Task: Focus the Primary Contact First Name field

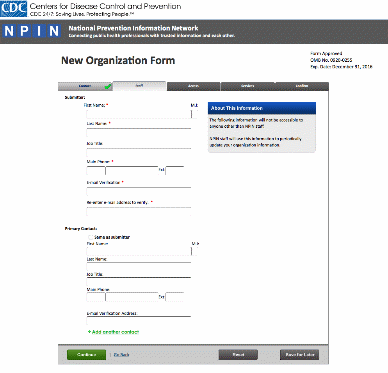Action: pyautogui.click(x=139, y=251)
